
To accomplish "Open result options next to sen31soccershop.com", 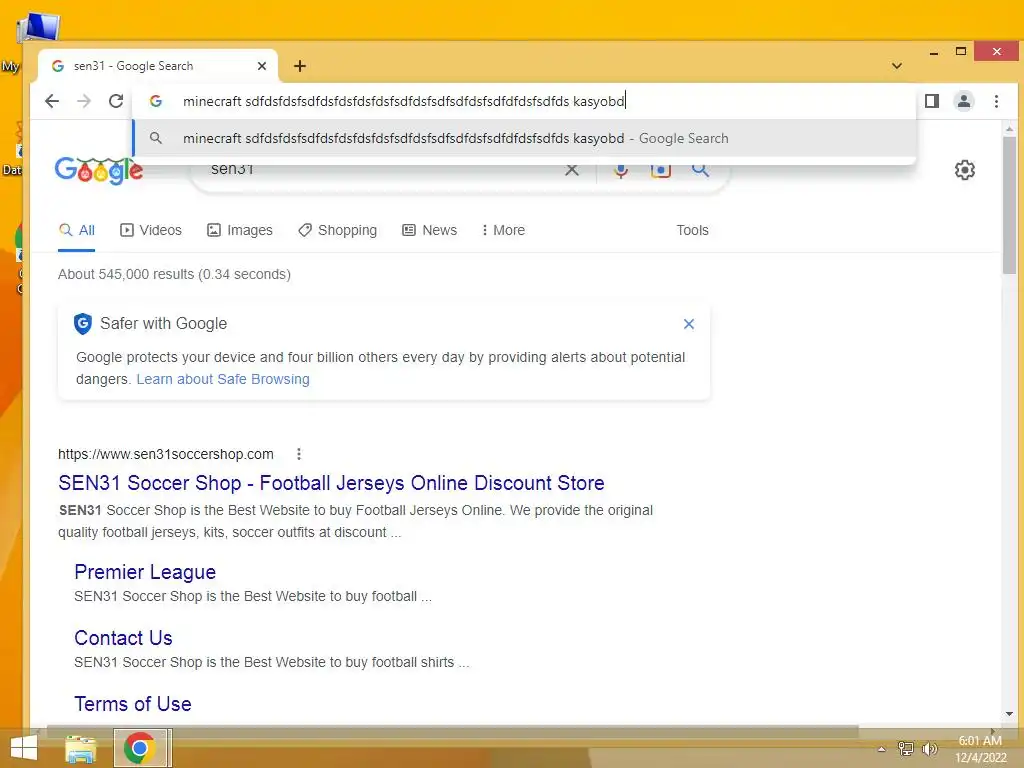I will (298, 454).
